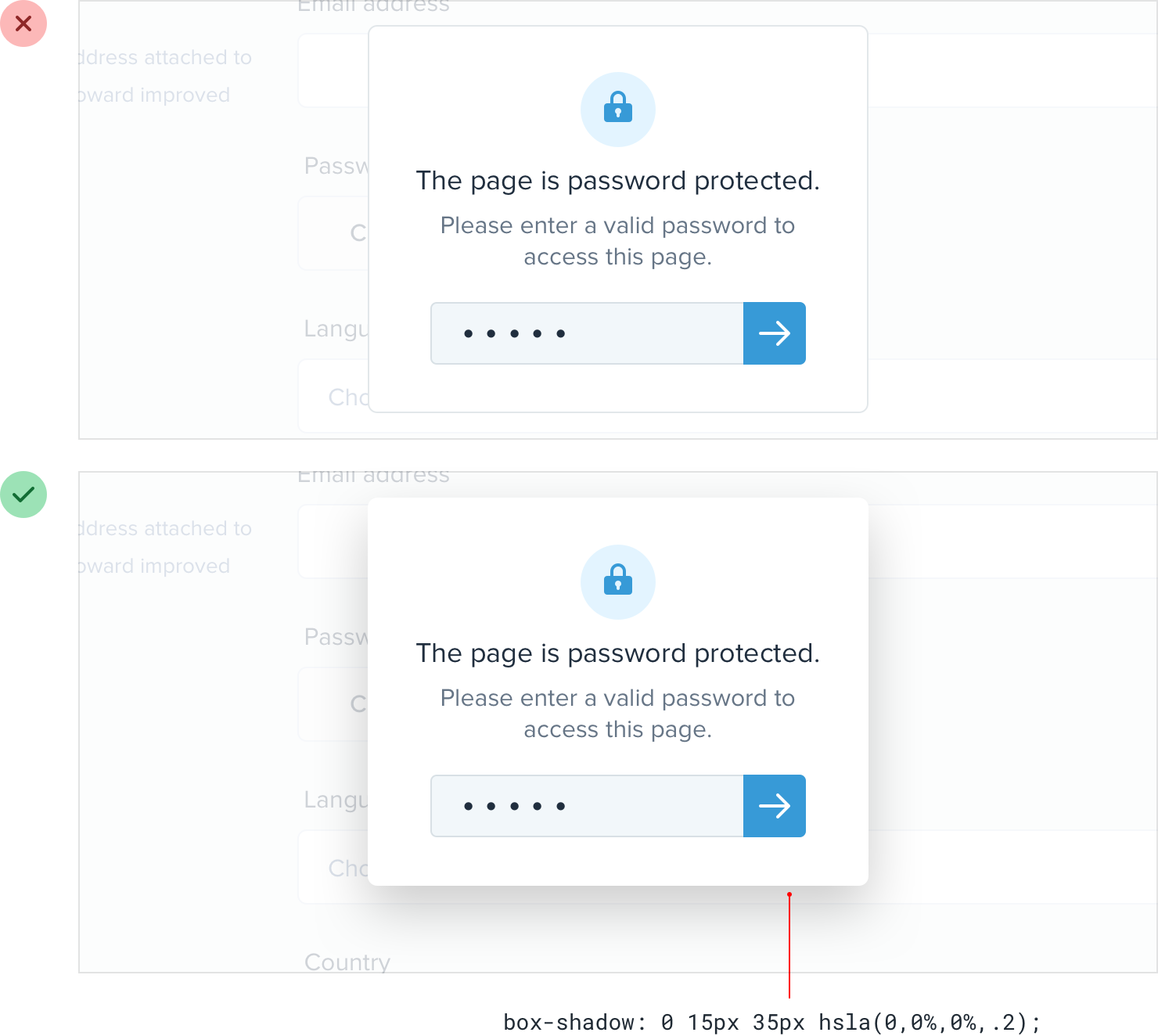Screen dimensions: 1158x1036
Task: Click the red X mark icon
Action: 23,23
